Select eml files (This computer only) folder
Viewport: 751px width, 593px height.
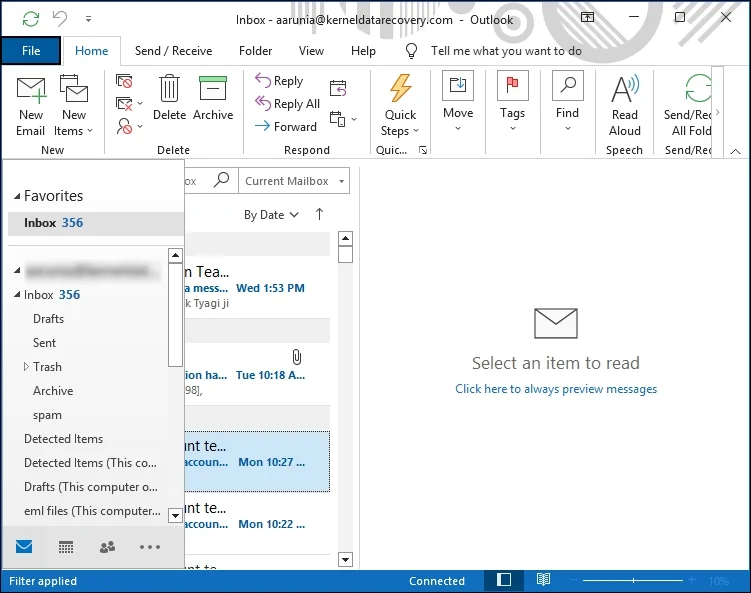(x=92, y=511)
